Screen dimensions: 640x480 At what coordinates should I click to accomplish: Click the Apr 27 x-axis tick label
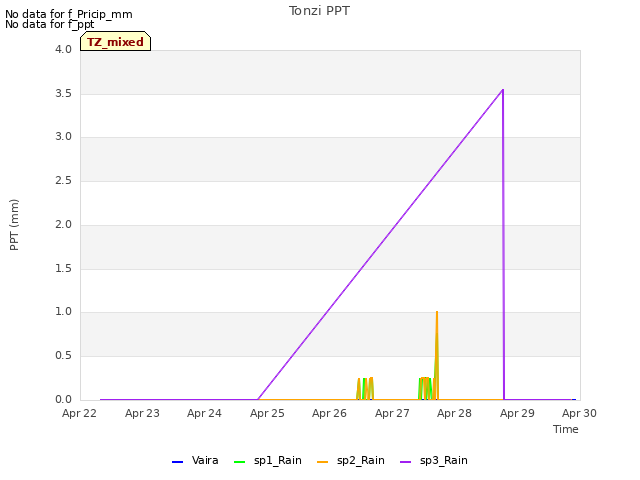pos(392,413)
